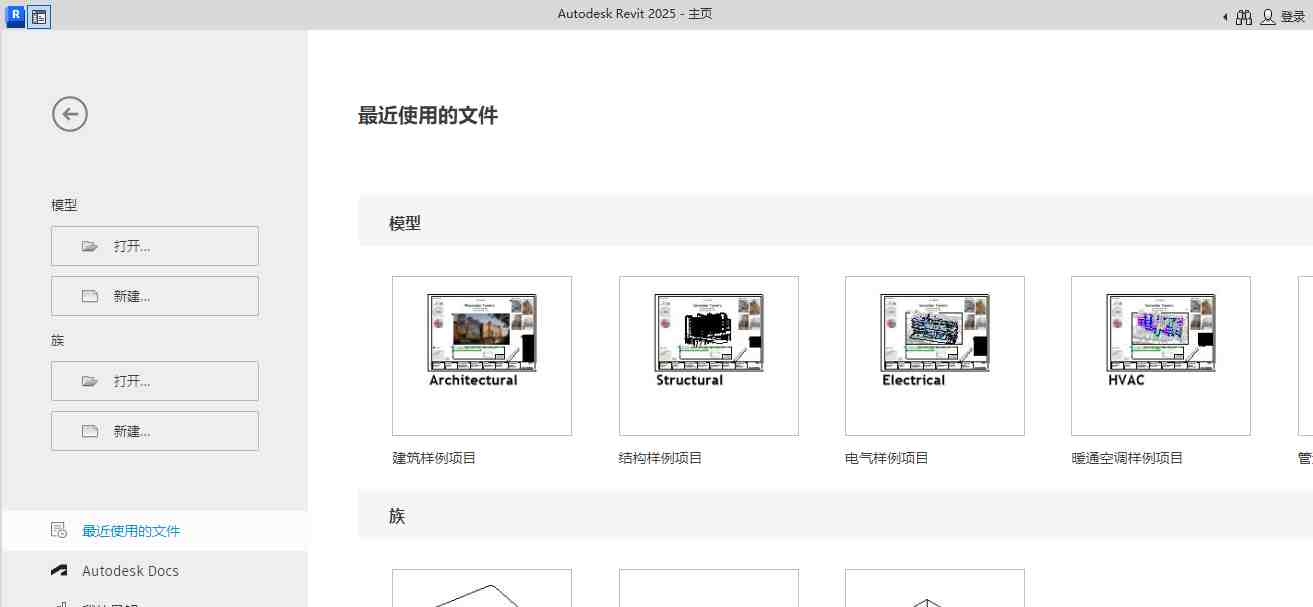Open the Electrical sample project thumbnail

934,355
